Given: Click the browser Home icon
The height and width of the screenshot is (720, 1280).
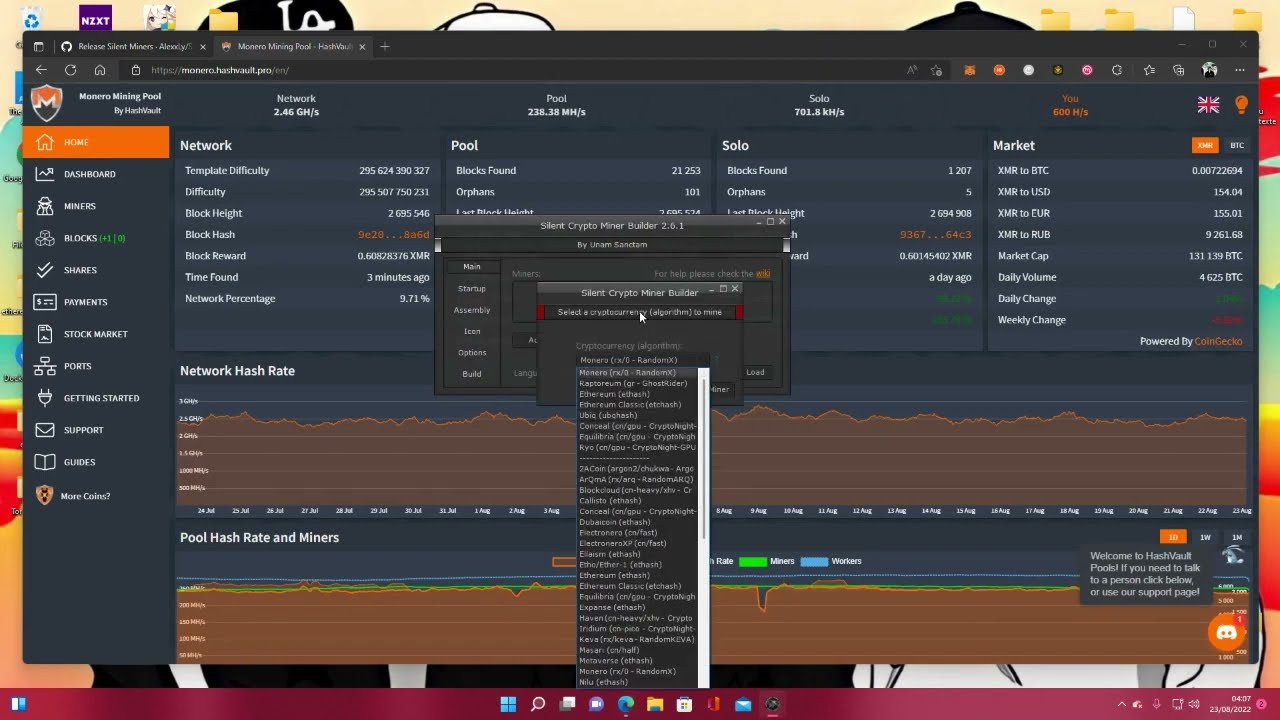Looking at the screenshot, I should click(x=100, y=70).
